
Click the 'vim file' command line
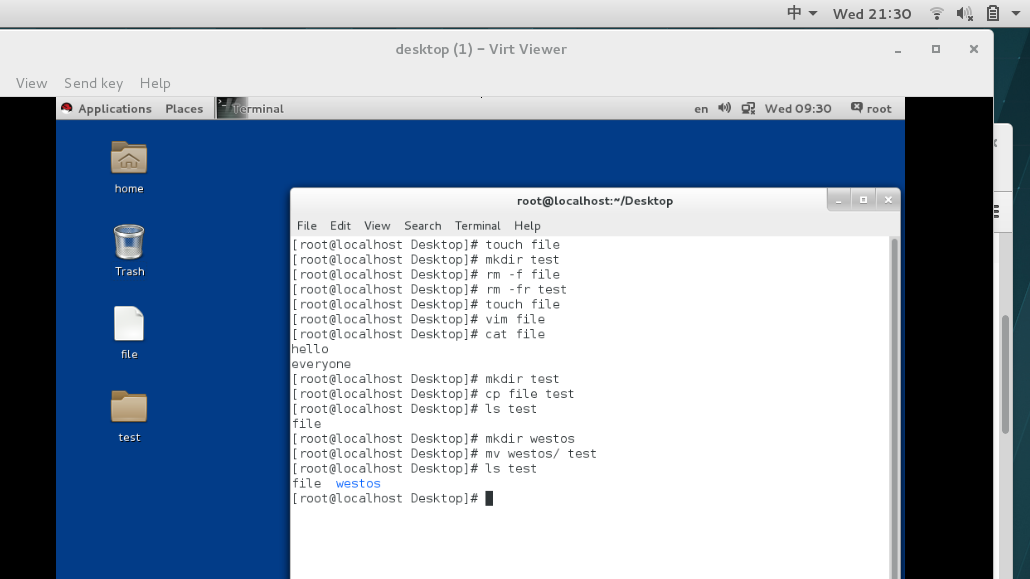418,319
